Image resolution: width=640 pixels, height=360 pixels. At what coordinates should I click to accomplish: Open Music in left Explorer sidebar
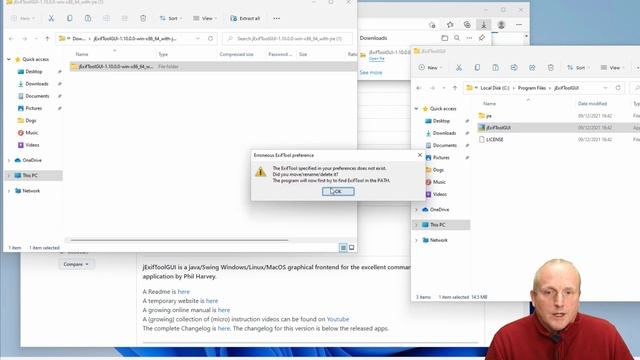(31, 133)
